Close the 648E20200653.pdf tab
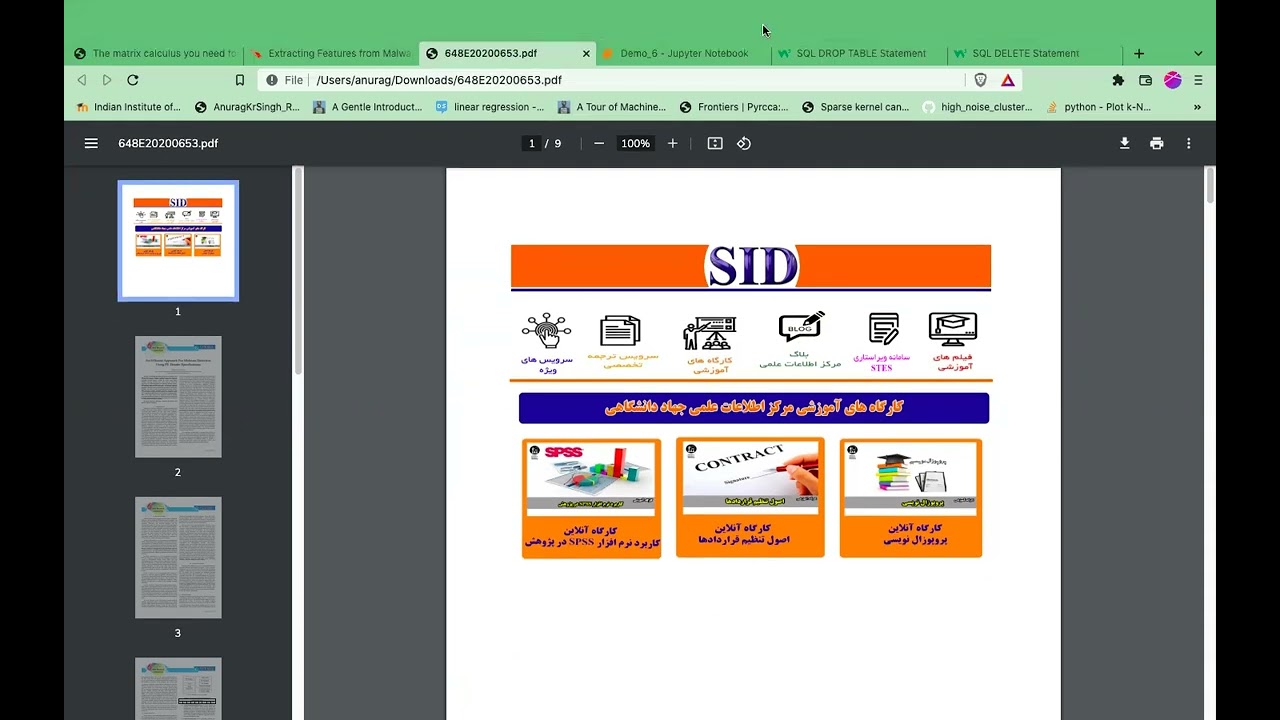Viewport: 1280px width, 720px height. click(x=586, y=53)
